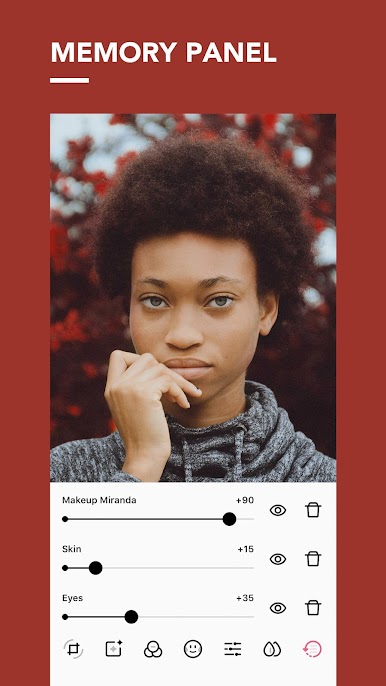This screenshot has height=686, width=386.
Task: Click the Eyes +35 value
Action: pyautogui.click(x=245, y=598)
